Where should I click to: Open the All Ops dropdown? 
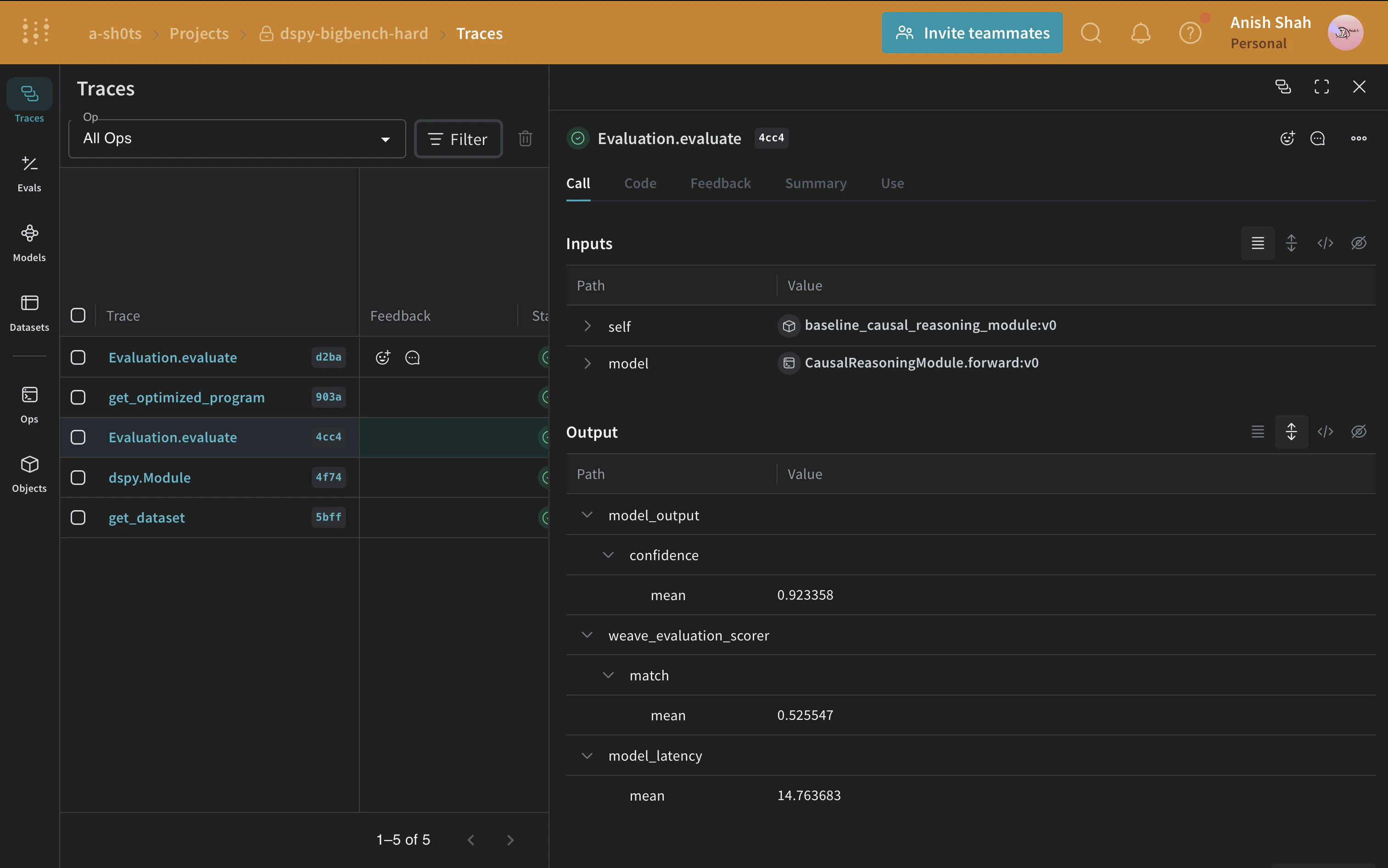tap(236, 139)
